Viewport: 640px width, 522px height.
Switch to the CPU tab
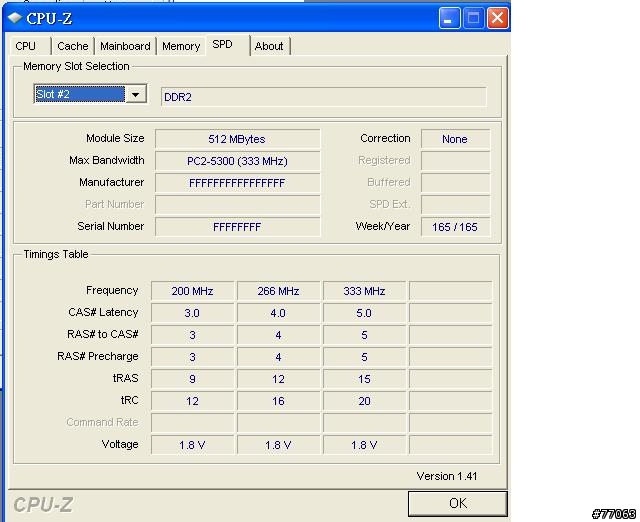tap(25, 46)
